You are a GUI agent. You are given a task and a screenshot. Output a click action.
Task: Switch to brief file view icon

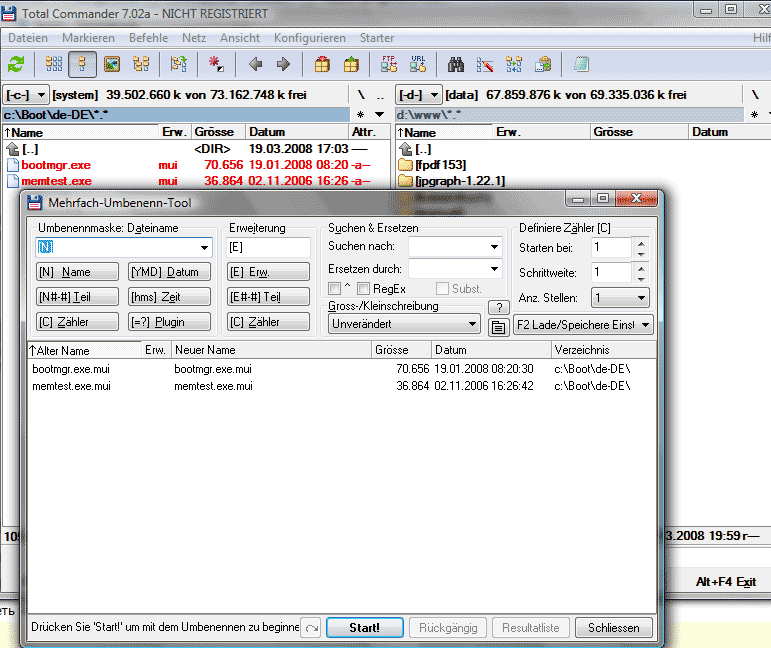(x=54, y=64)
